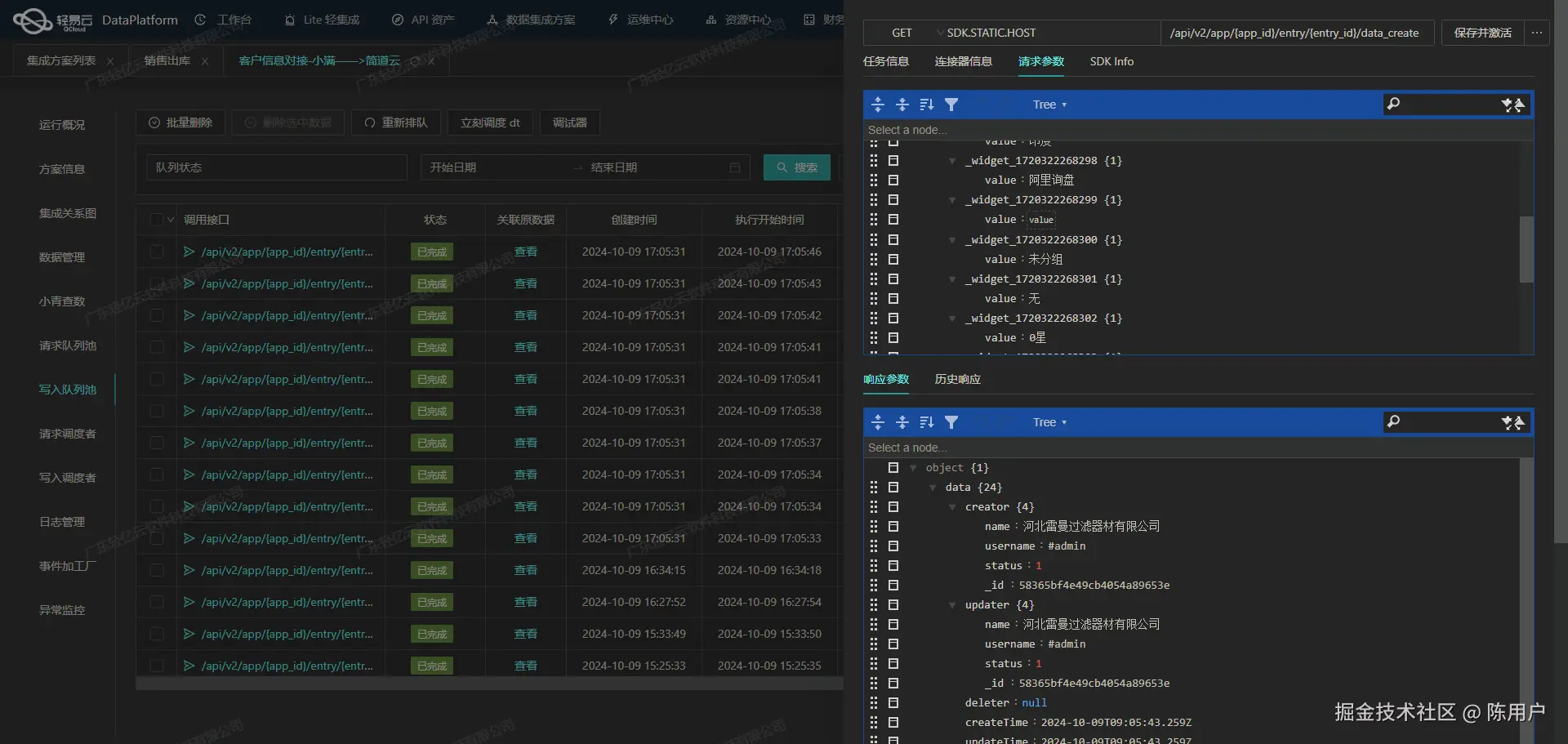1568x744 pixels.
Task: Open the more options ellipsis button
Action: tap(1537, 33)
